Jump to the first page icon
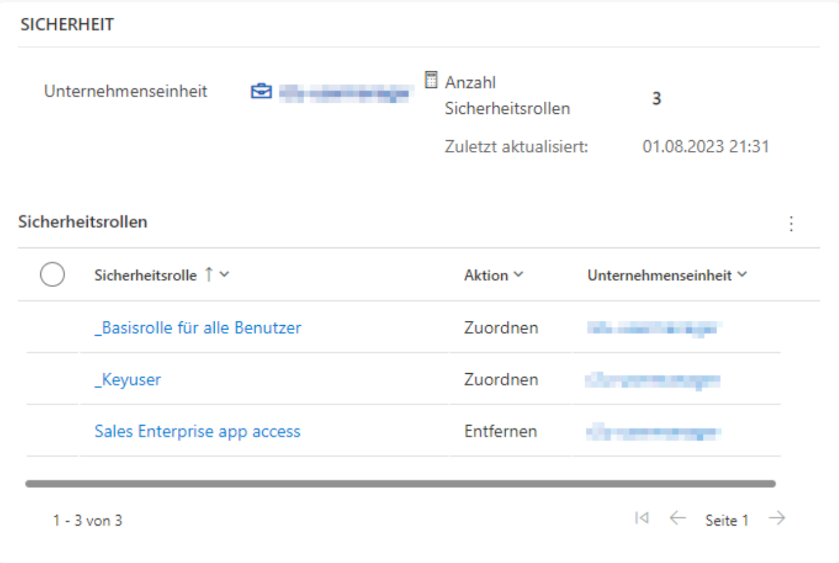This screenshot has width=839, height=563. pyautogui.click(x=642, y=518)
